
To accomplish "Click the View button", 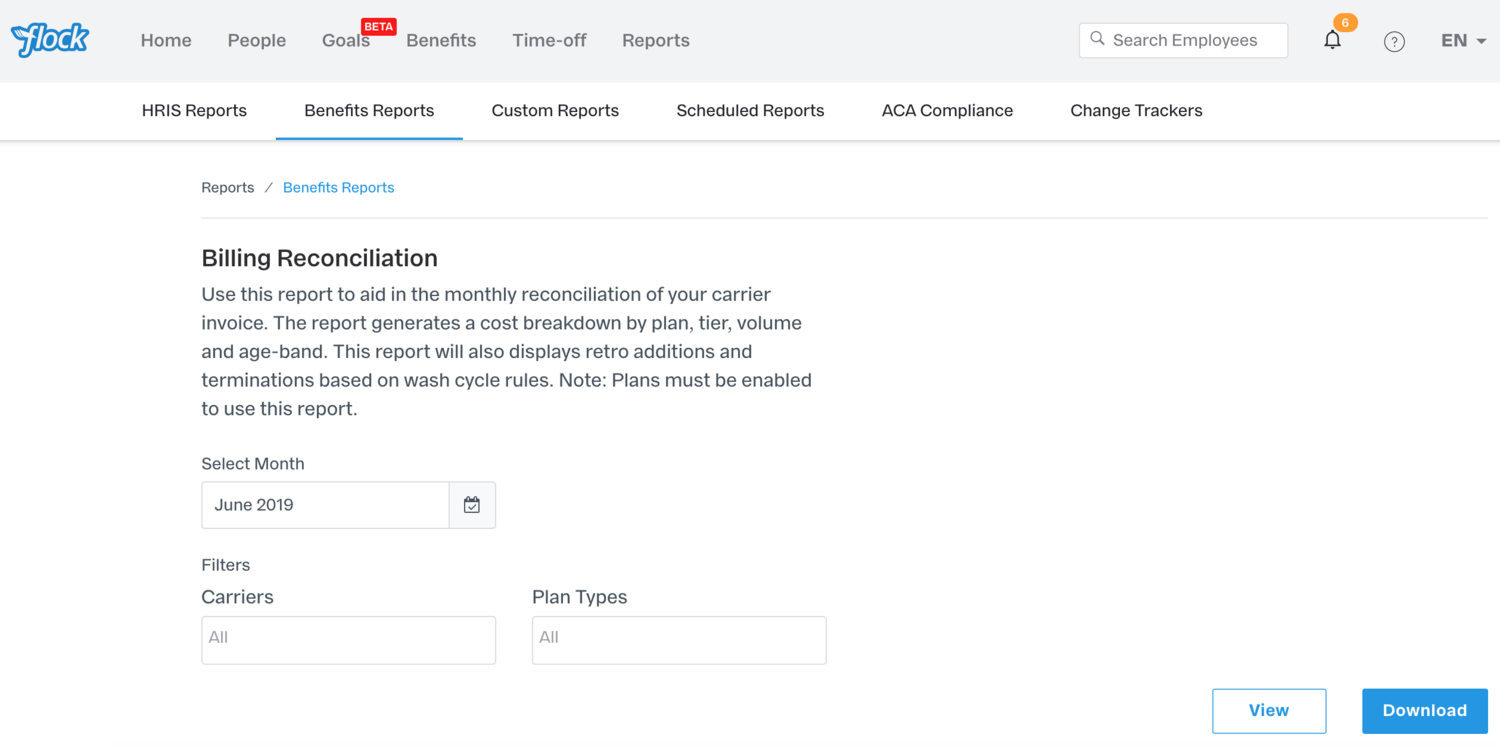I will coord(1269,711).
